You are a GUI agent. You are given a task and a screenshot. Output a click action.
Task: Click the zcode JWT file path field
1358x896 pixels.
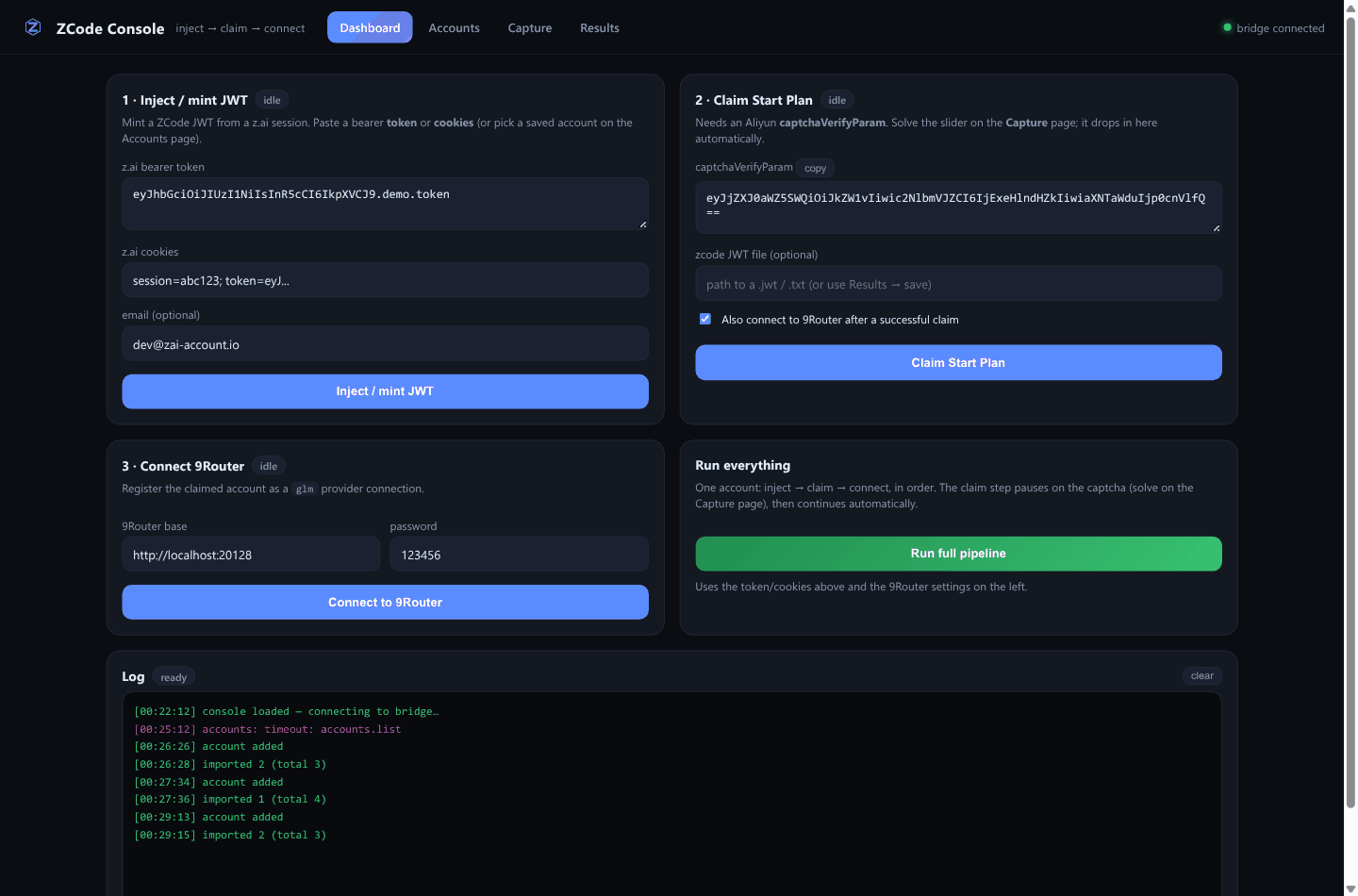(x=958, y=284)
